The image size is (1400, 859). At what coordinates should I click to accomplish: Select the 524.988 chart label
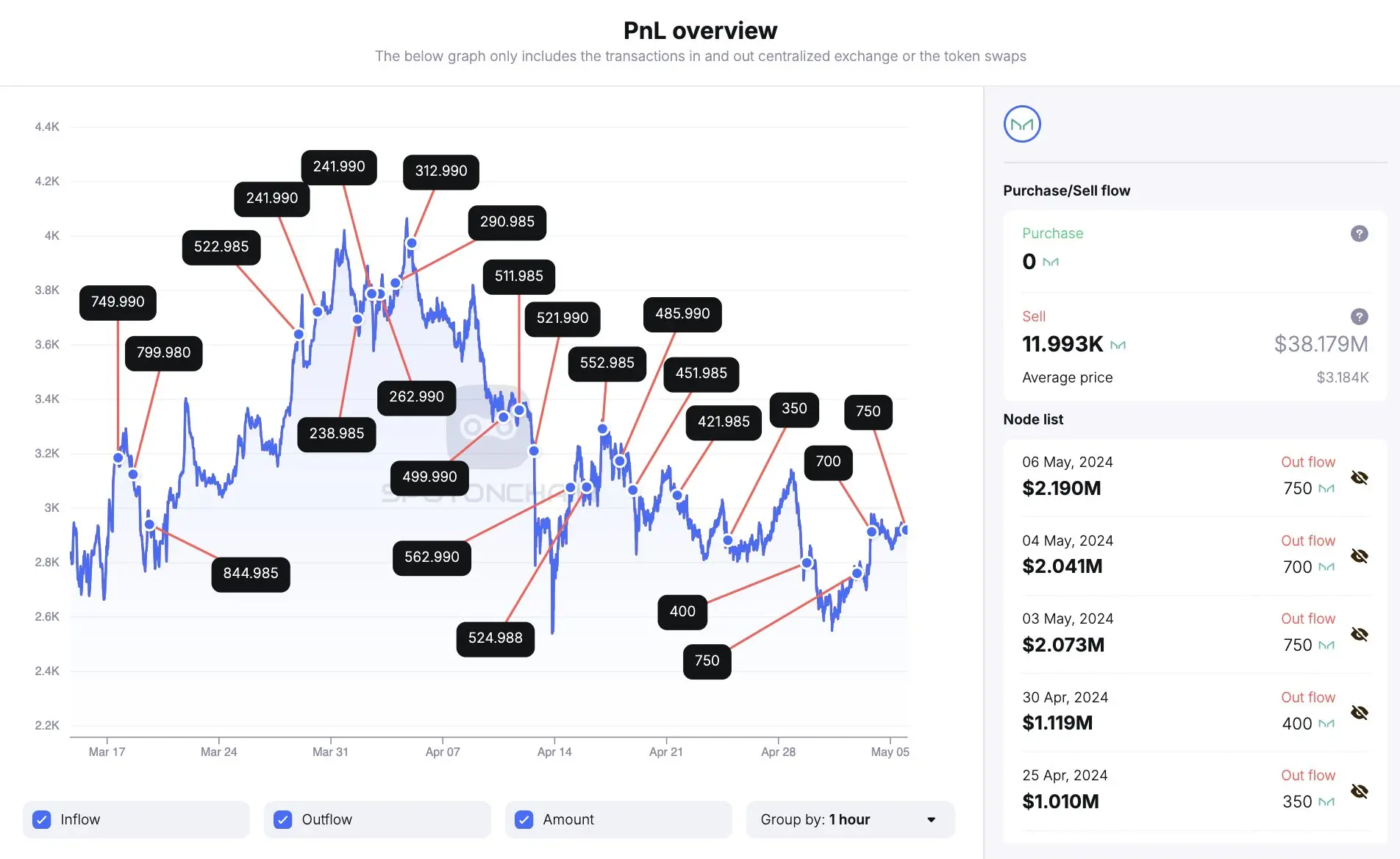496,638
